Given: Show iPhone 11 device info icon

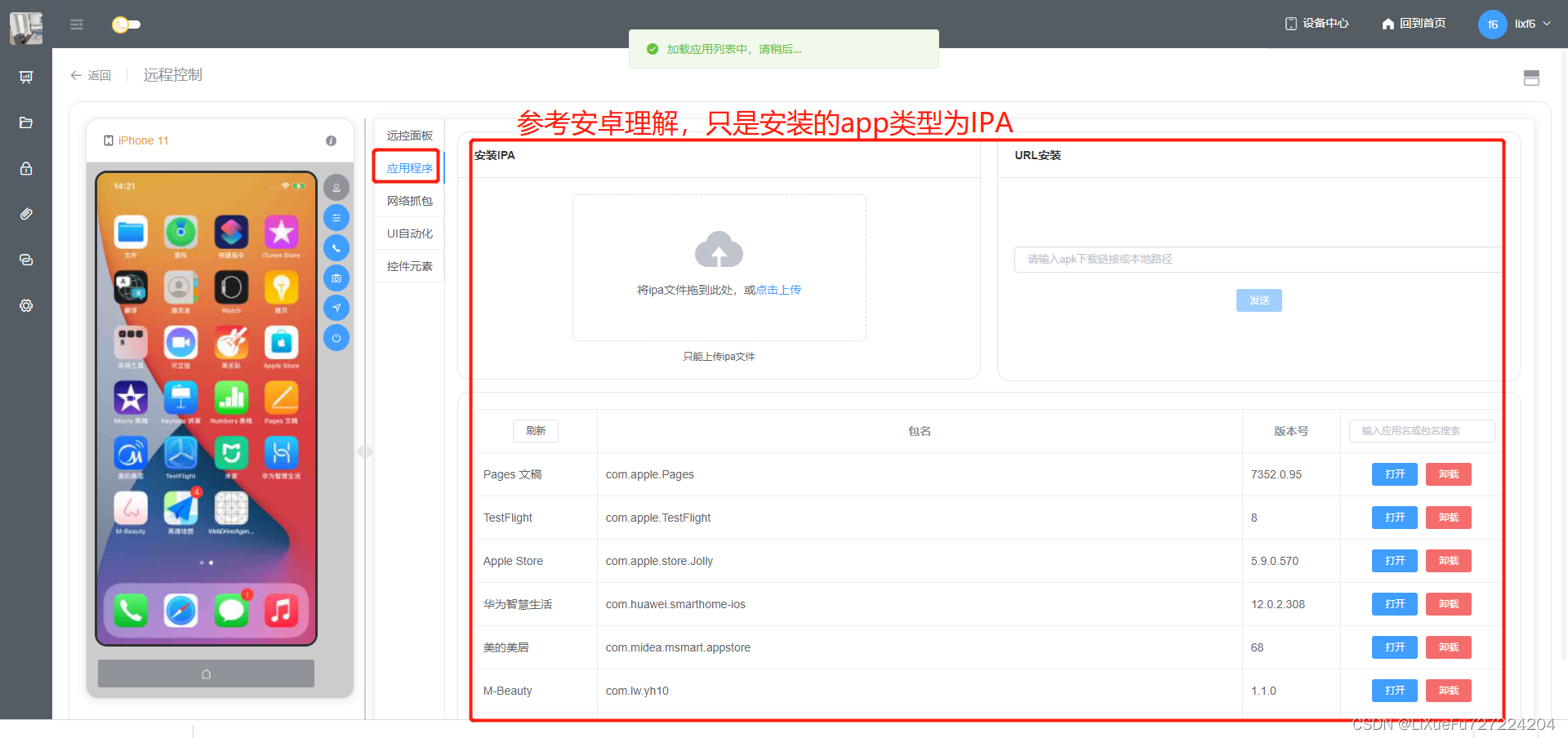Looking at the screenshot, I should click(x=331, y=140).
